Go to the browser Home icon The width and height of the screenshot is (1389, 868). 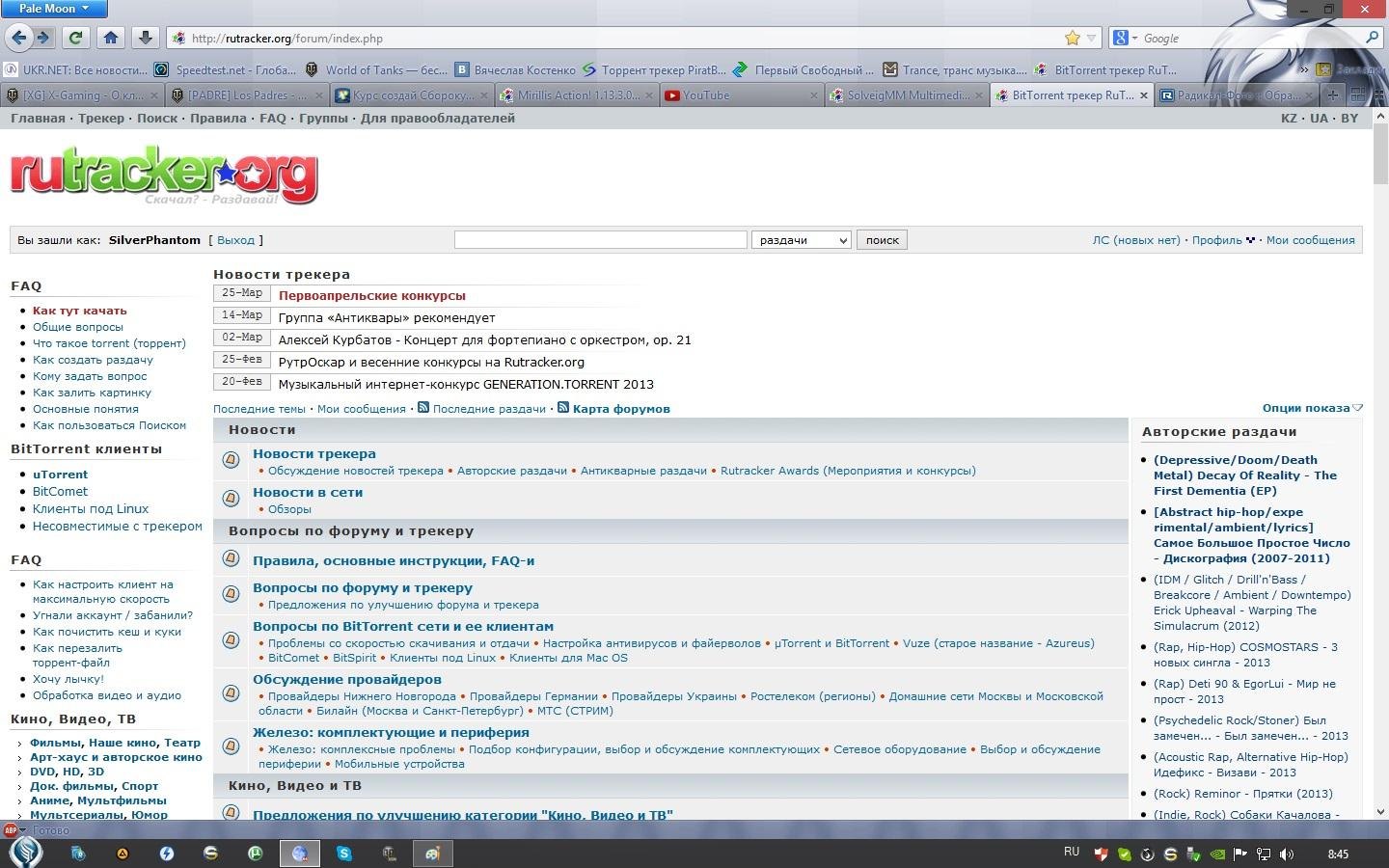(x=111, y=38)
